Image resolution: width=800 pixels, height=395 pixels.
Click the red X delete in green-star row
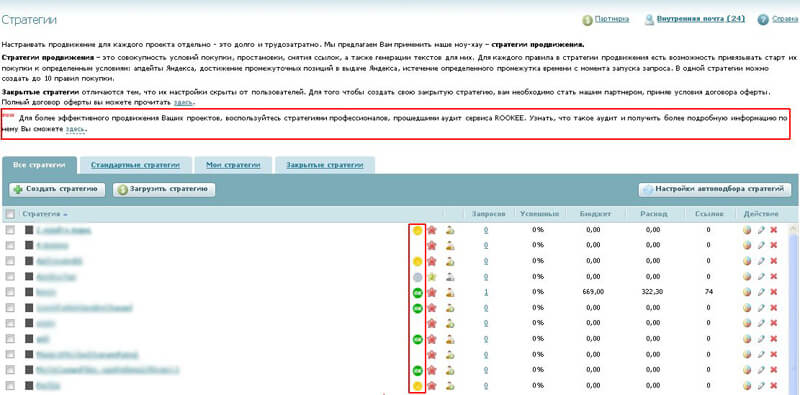[x=773, y=276]
